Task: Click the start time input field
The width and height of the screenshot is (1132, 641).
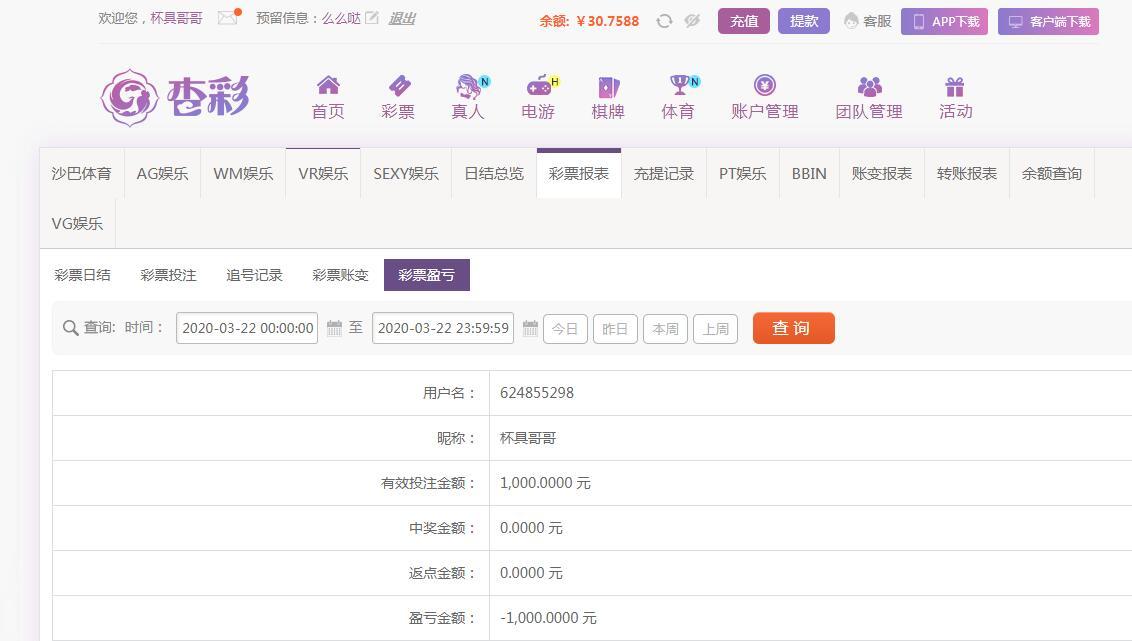Action: coord(247,328)
